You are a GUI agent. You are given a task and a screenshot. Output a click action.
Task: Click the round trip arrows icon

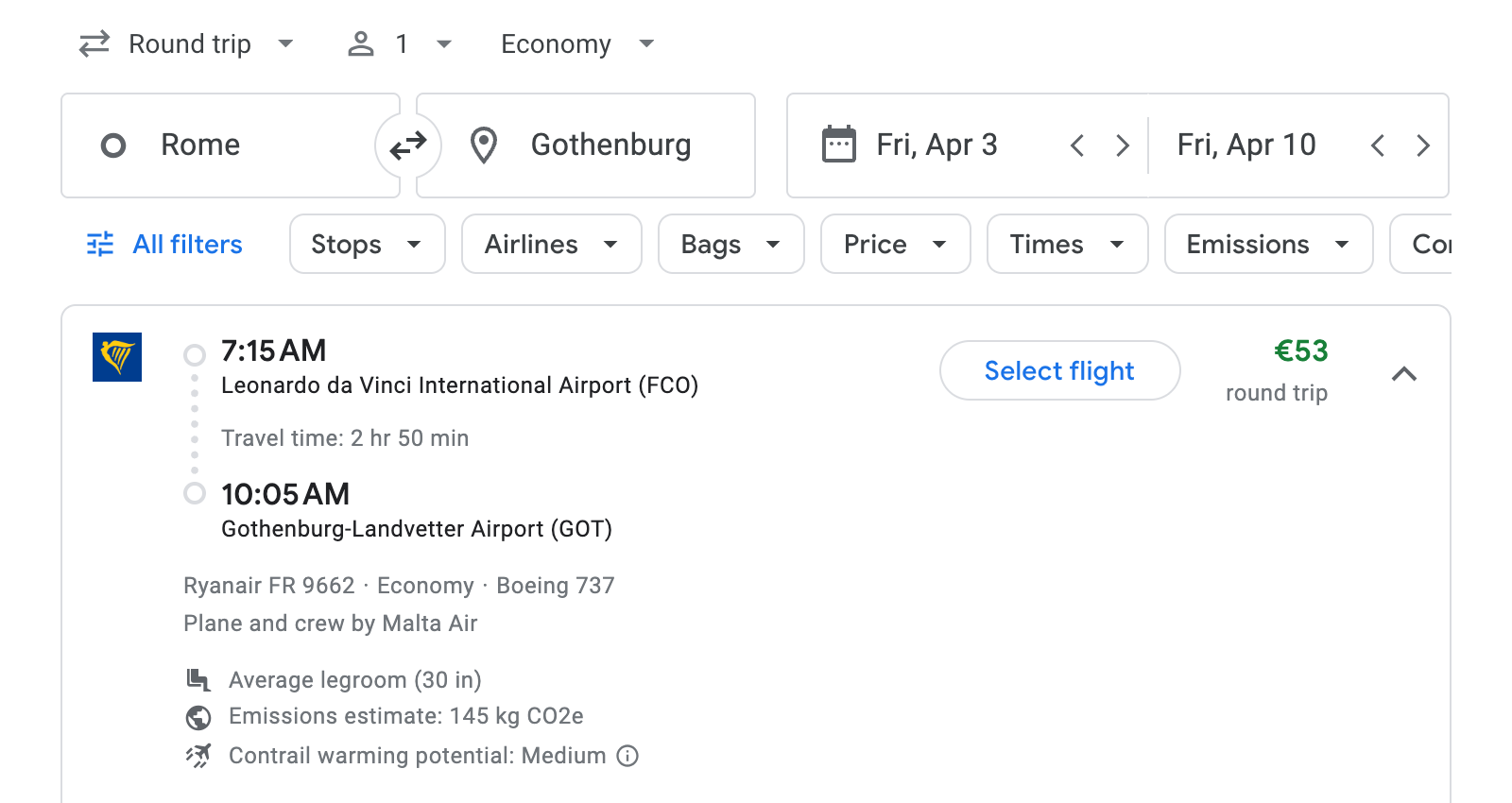tap(93, 43)
